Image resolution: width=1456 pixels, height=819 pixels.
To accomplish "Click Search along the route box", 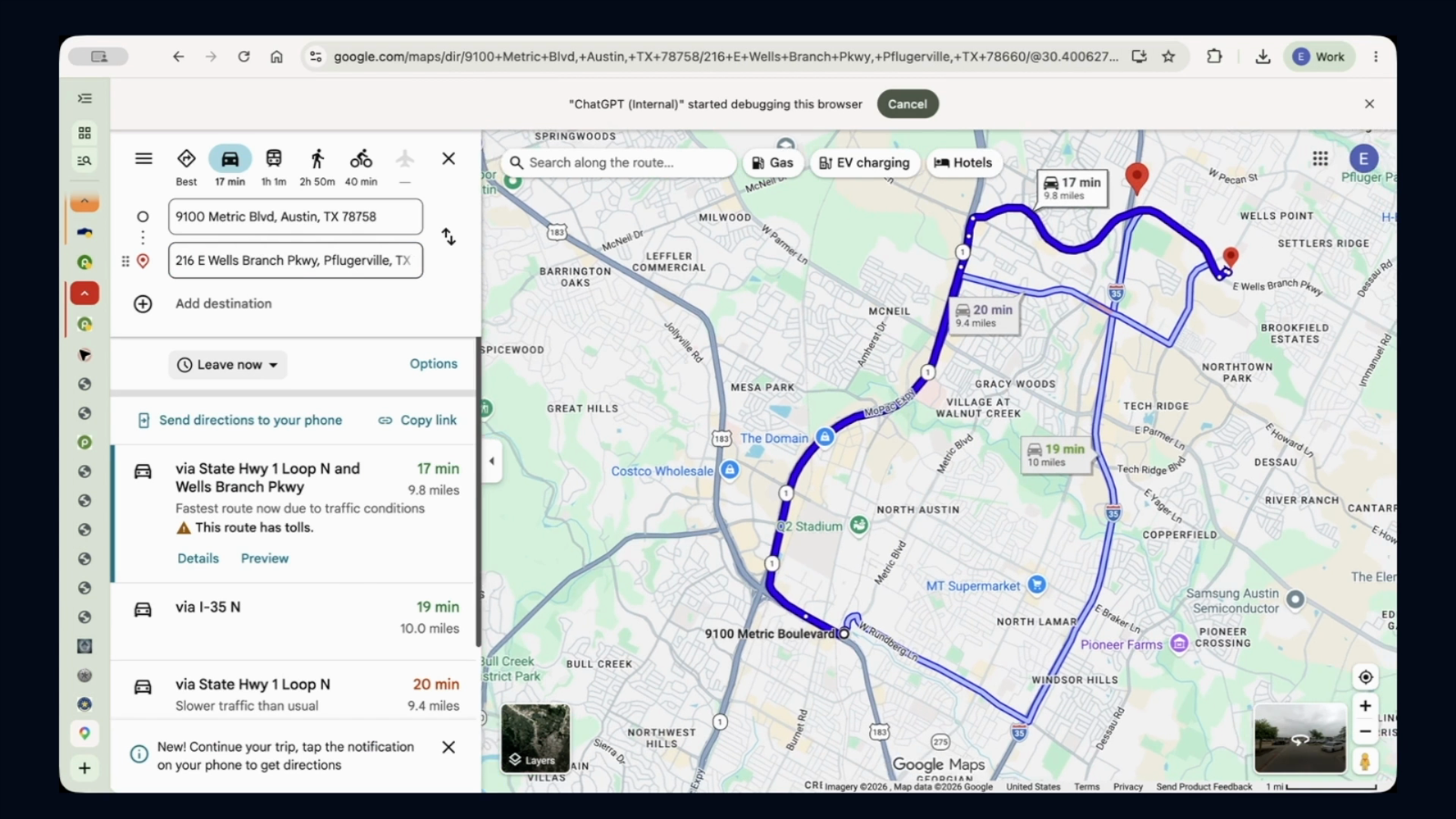I will tap(618, 163).
